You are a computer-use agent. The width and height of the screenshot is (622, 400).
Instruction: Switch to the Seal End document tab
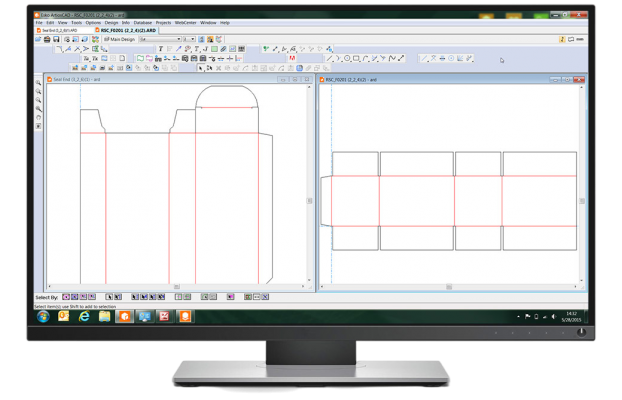(64, 30)
